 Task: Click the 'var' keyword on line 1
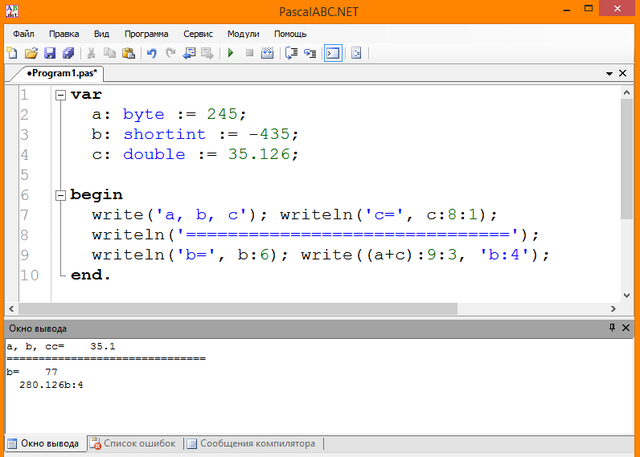click(86, 95)
